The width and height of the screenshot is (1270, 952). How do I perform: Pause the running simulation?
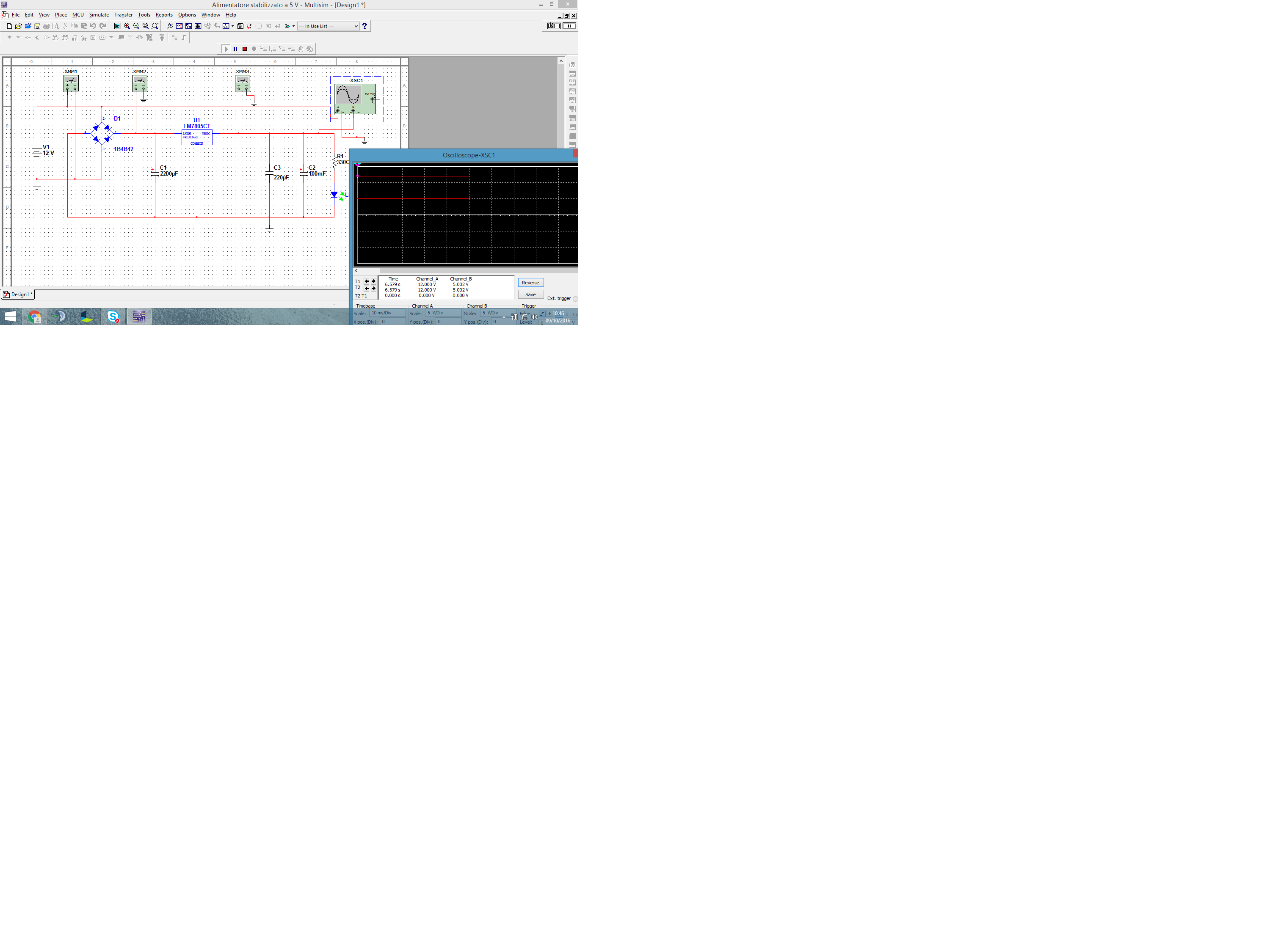click(x=235, y=49)
